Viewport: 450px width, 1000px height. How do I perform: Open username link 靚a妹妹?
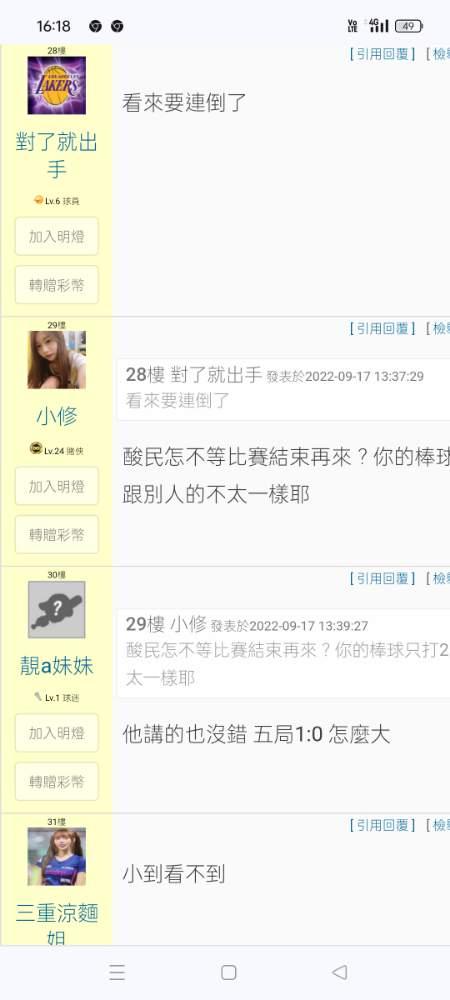(x=57, y=666)
